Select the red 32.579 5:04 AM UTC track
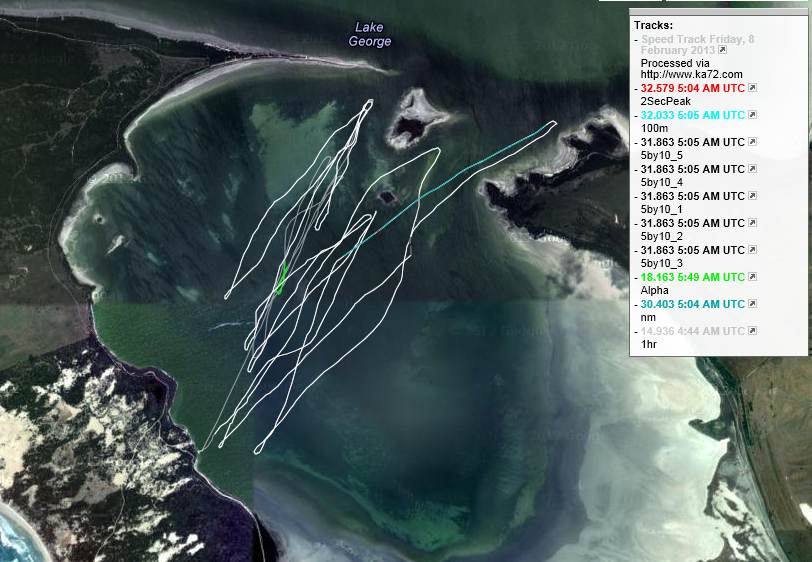812x562 pixels. pos(692,89)
